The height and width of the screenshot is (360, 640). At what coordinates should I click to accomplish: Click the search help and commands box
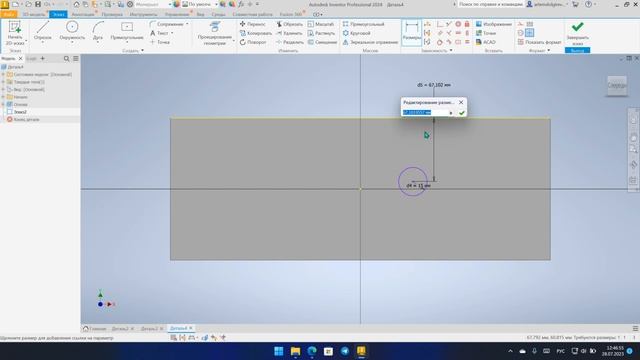490,4
